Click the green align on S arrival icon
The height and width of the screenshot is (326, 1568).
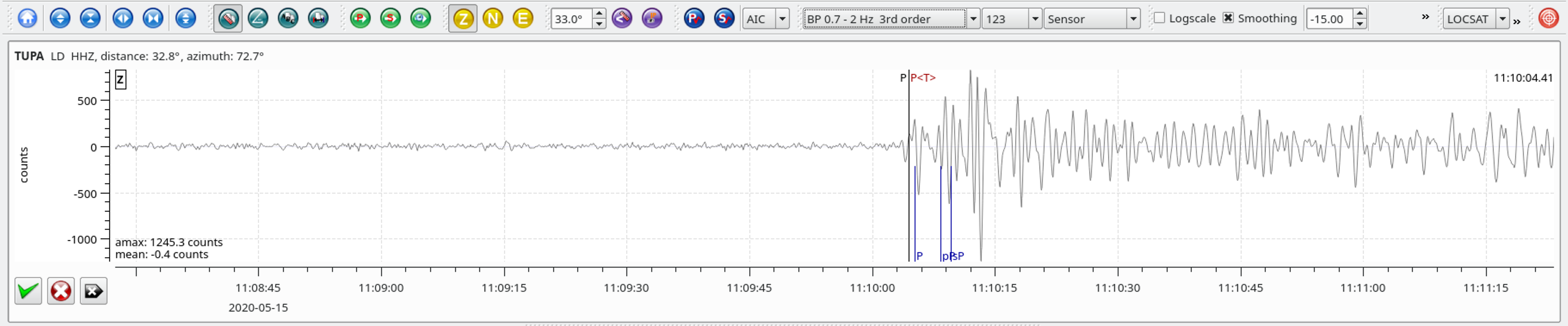coord(391,18)
